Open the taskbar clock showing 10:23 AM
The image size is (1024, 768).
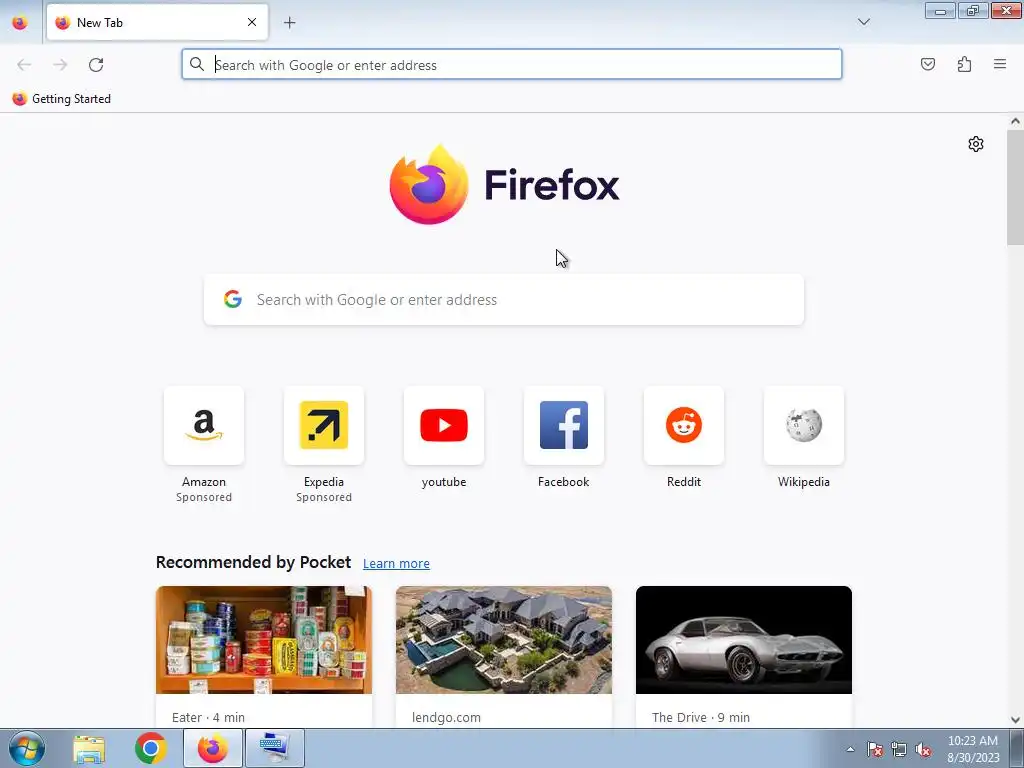point(973,749)
